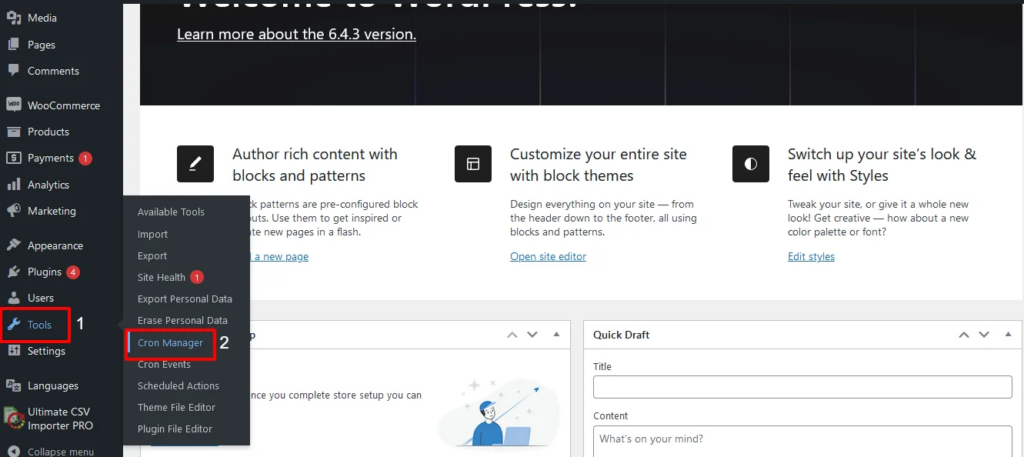Viewport: 1024px width, 457px height.
Task: Click the Open site editor link
Action: [548, 257]
